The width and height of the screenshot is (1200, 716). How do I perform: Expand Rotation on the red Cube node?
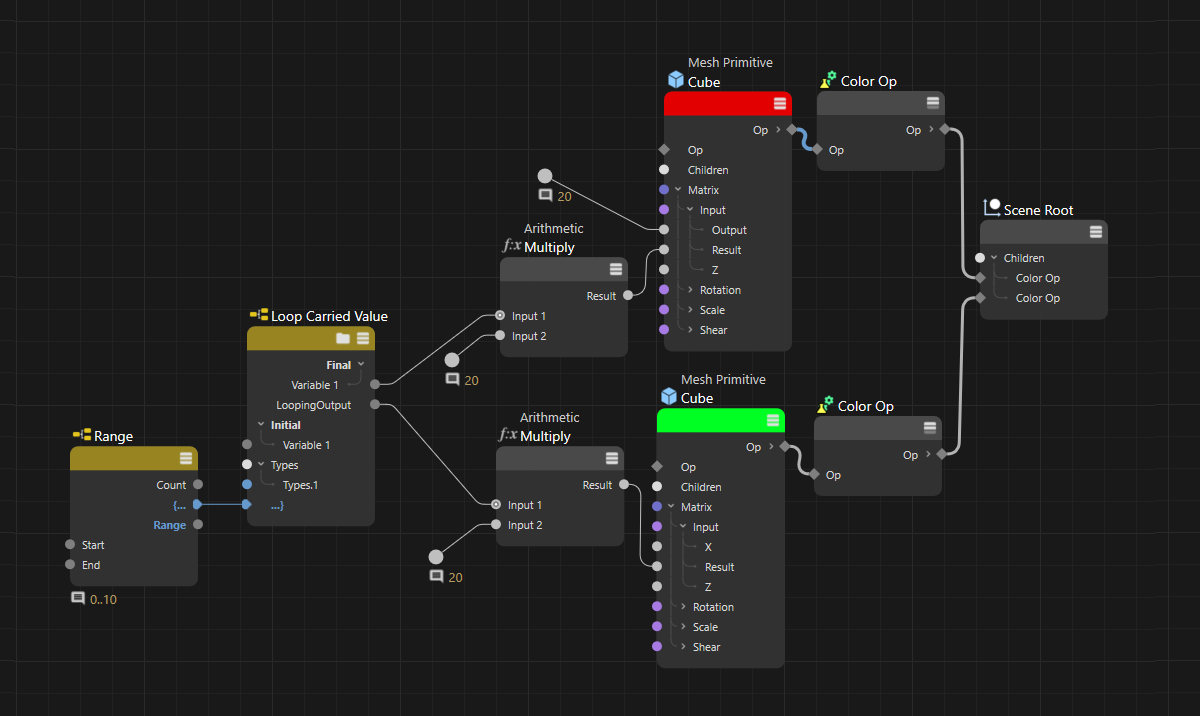pyautogui.click(x=690, y=290)
